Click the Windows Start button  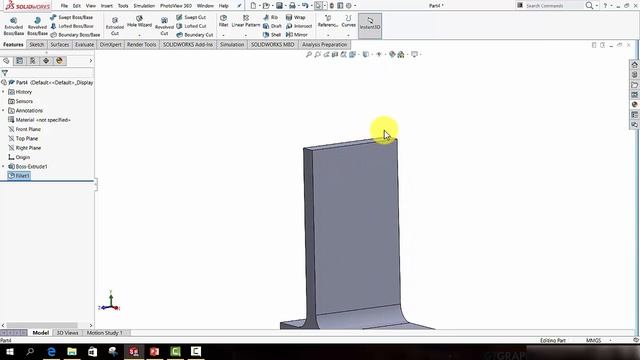click(x=9, y=351)
